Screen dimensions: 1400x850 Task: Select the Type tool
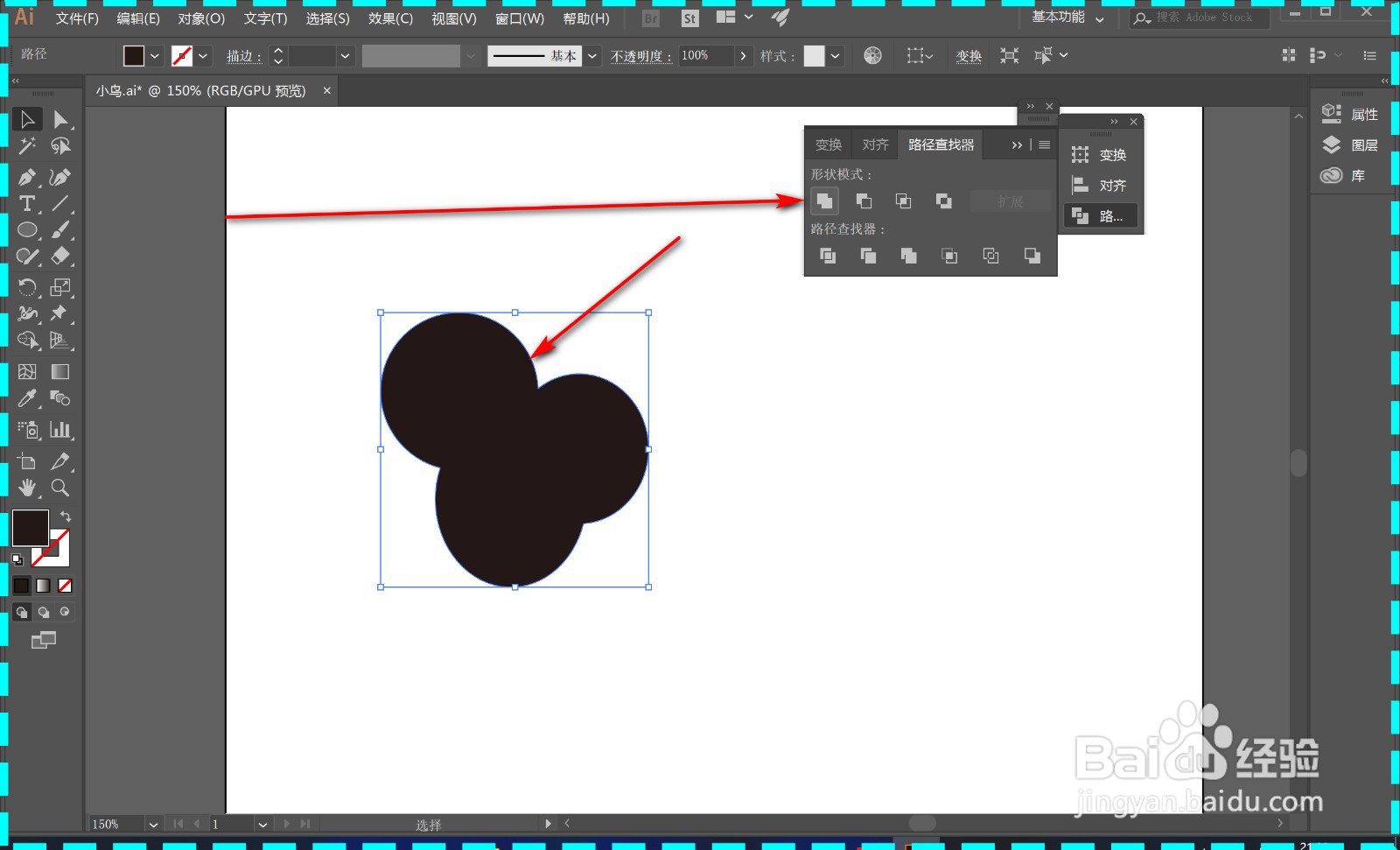pos(27,204)
